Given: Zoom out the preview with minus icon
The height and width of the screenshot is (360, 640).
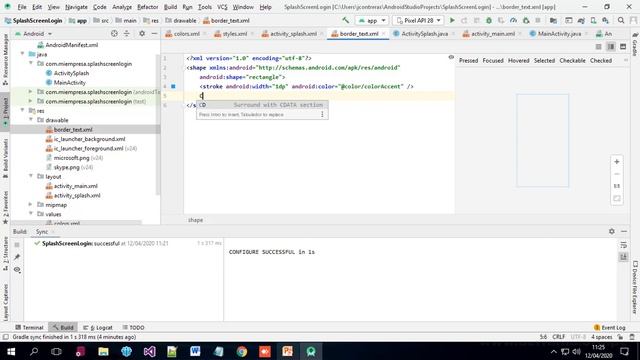Looking at the screenshot, I should pos(617,174).
